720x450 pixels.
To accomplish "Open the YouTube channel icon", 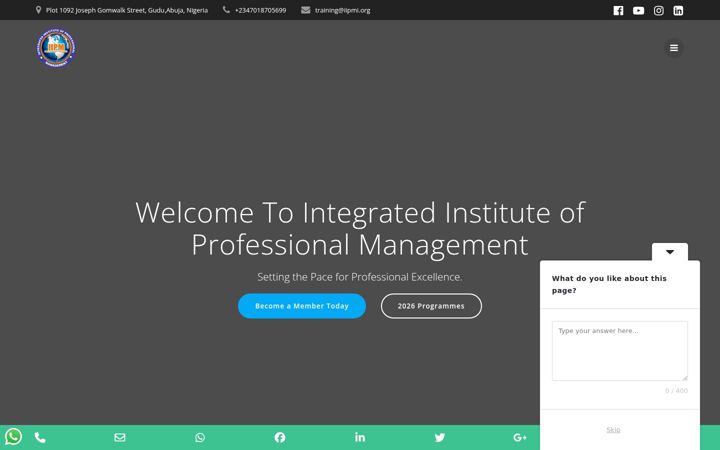I will 638,11.
